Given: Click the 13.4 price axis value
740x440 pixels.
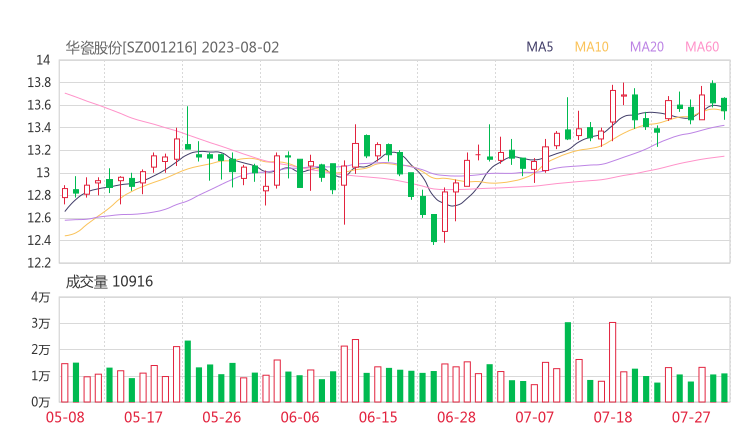Looking at the screenshot, I should (x=39, y=127).
